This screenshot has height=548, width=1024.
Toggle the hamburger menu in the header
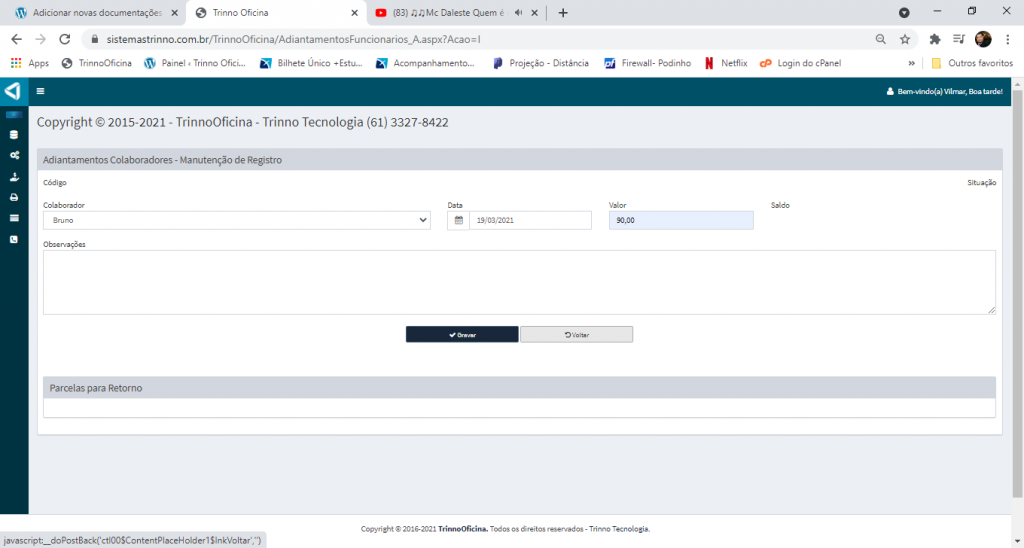click(x=40, y=91)
